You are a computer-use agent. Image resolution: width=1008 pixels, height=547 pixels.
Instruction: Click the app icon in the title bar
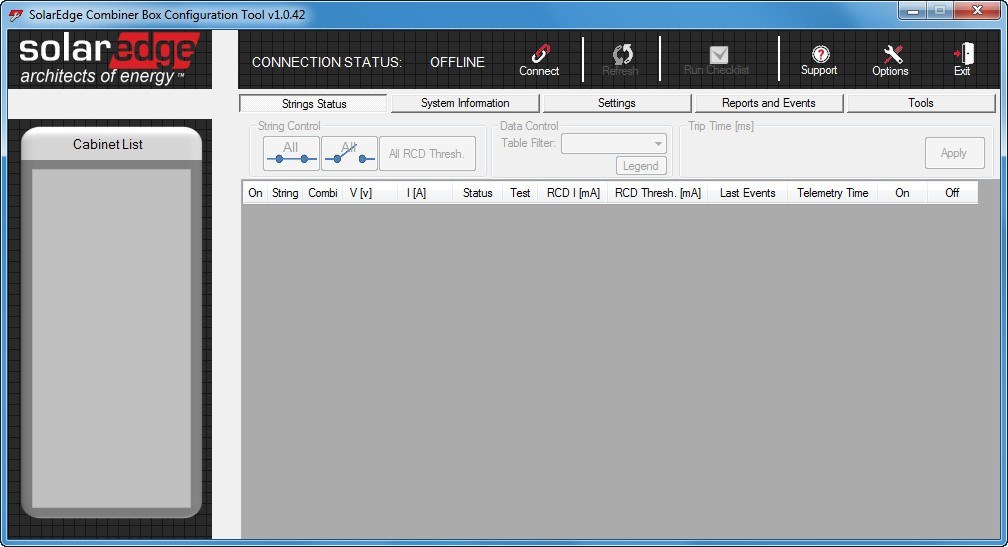click(15, 15)
